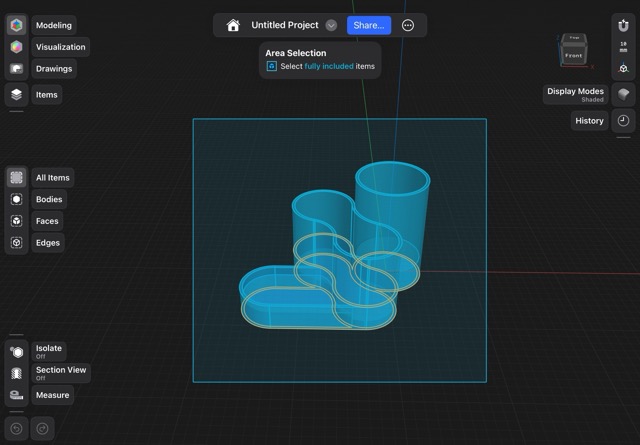Click the Isolate Off label

(x=49, y=351)
